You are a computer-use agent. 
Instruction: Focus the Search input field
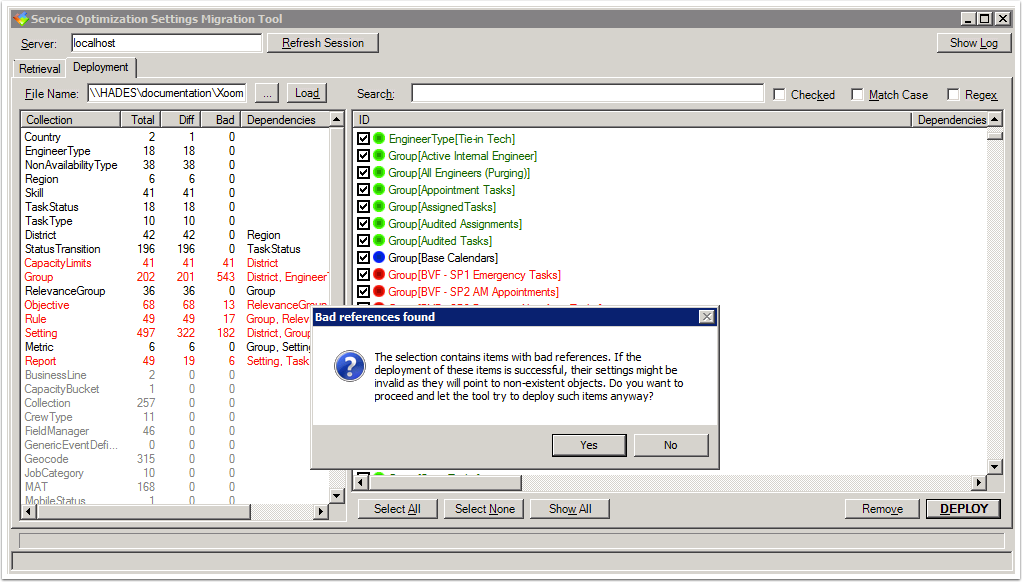587,94
